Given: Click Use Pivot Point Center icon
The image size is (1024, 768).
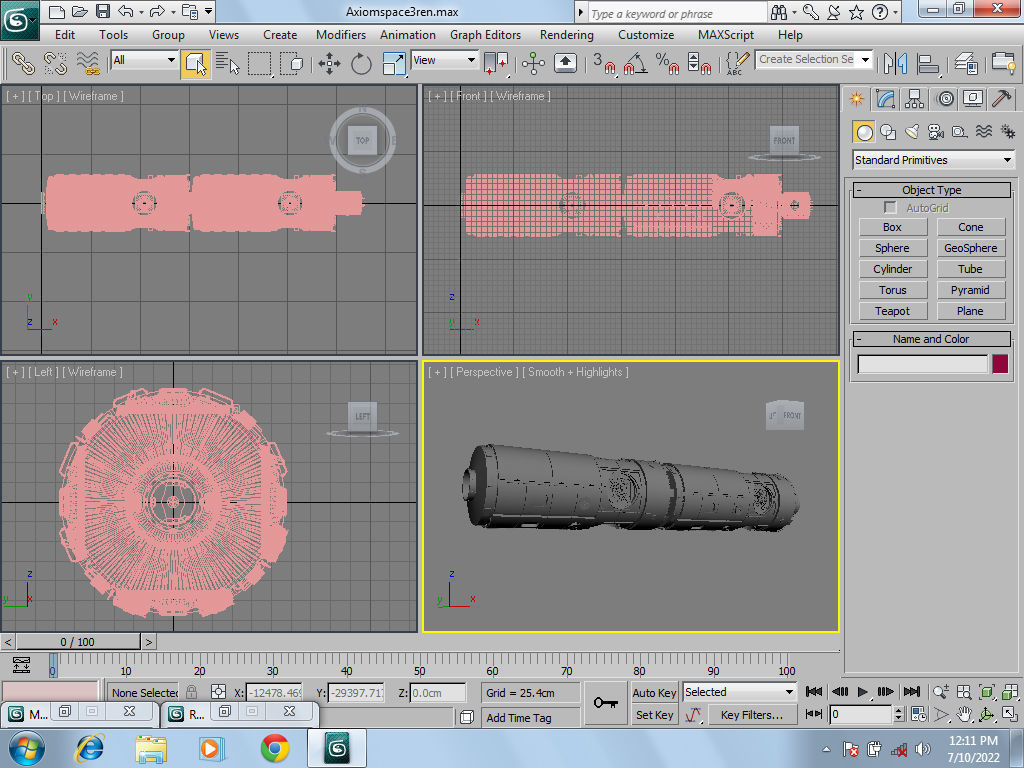Looking at the screenshot, I should [x=496, y=63].
